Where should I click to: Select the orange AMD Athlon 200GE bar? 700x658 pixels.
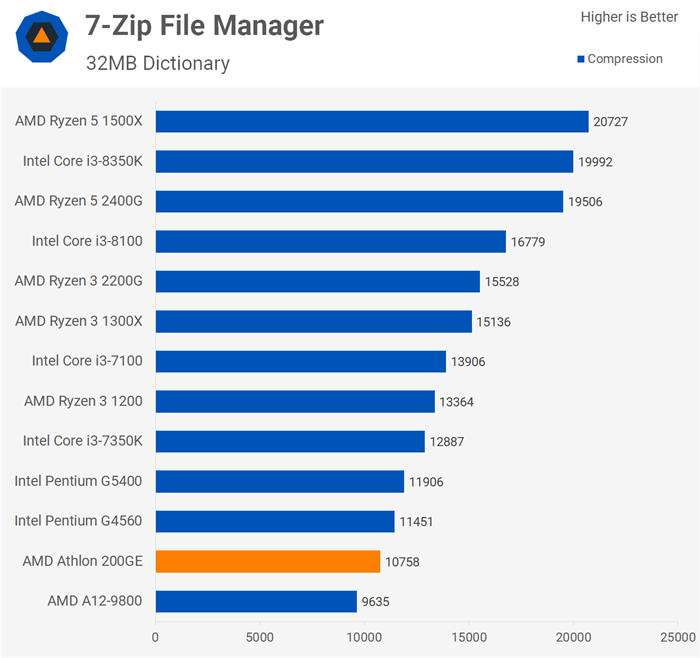268,561
